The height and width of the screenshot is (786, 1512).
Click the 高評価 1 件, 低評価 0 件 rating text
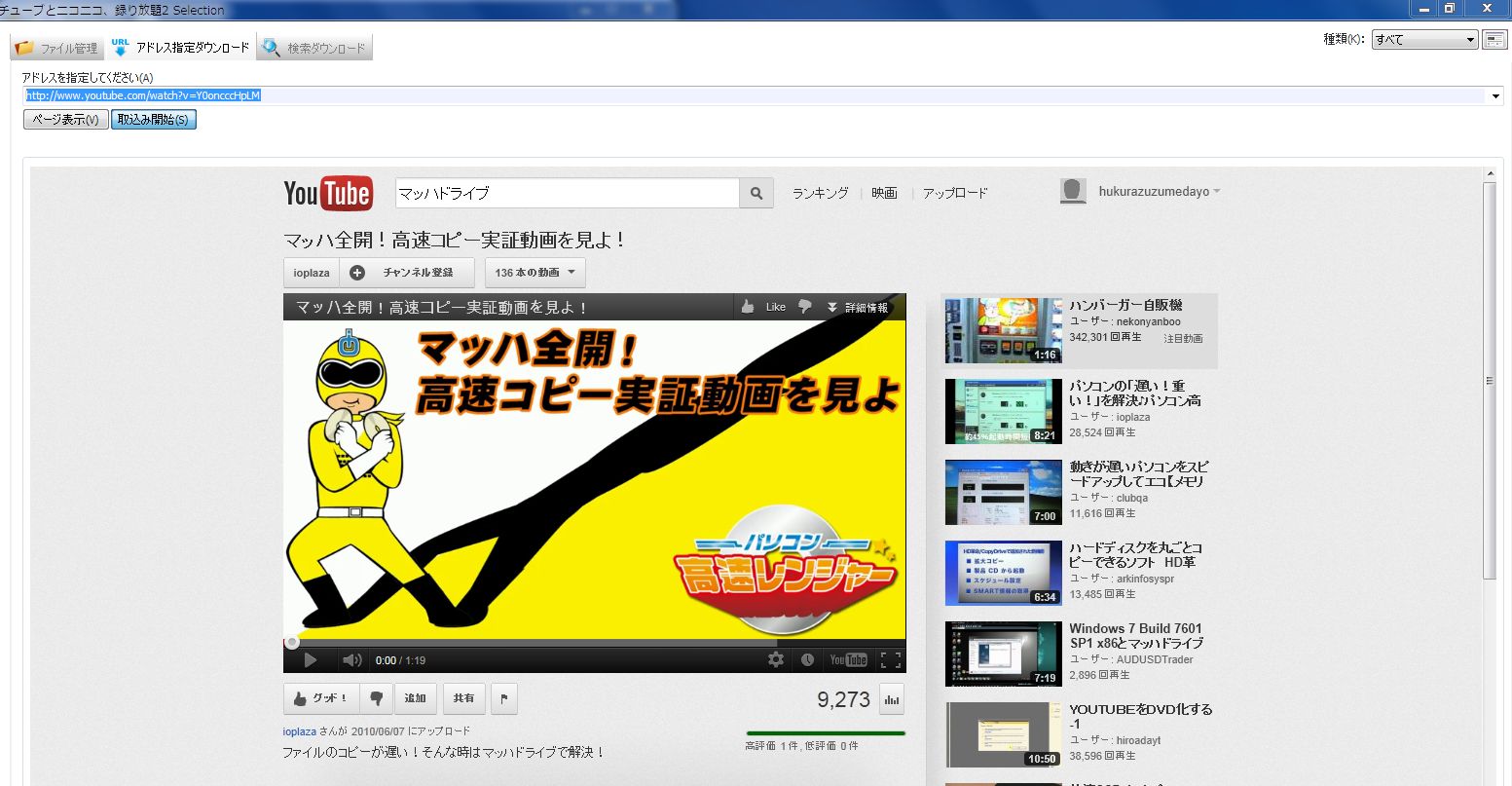coord(801,746)
